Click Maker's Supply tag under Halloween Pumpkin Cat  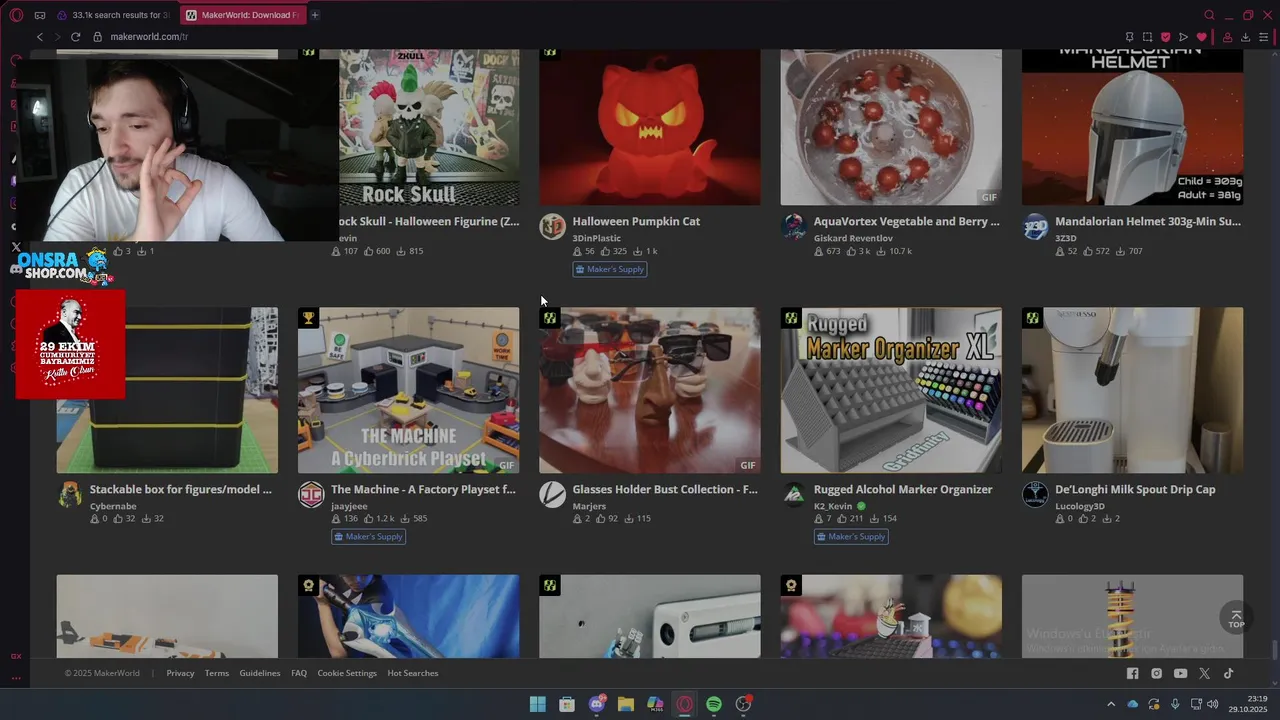click(x=610, y=269)
